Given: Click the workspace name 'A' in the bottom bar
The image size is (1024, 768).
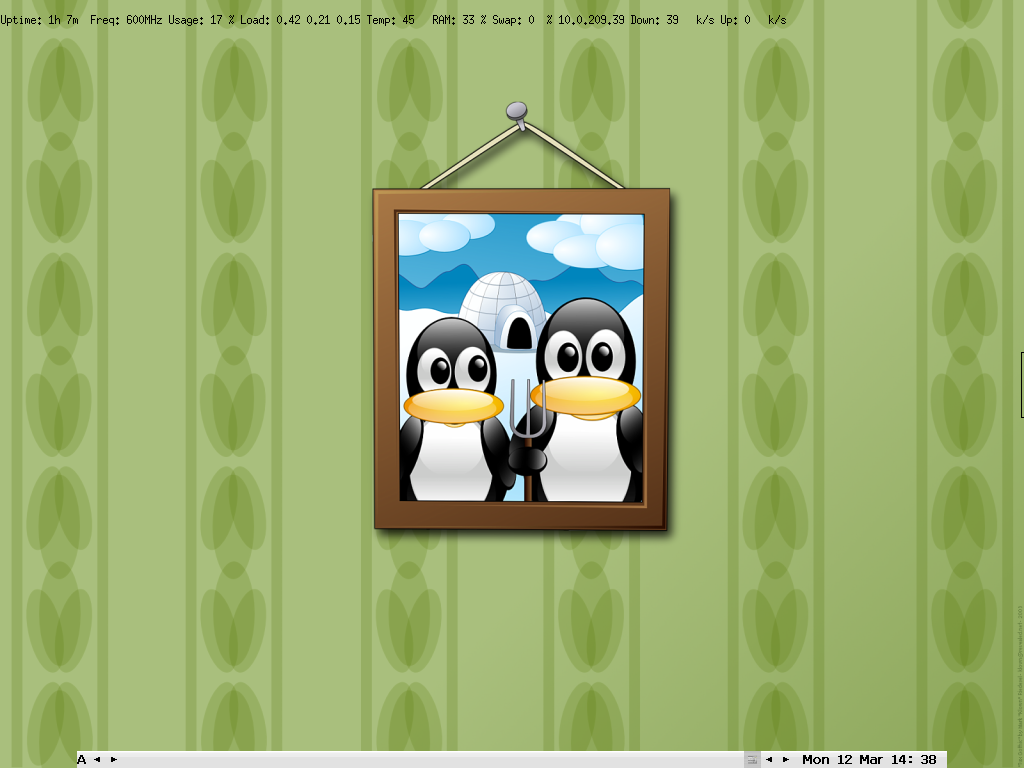Looking at the screenshot, I should tap(82, 760).
